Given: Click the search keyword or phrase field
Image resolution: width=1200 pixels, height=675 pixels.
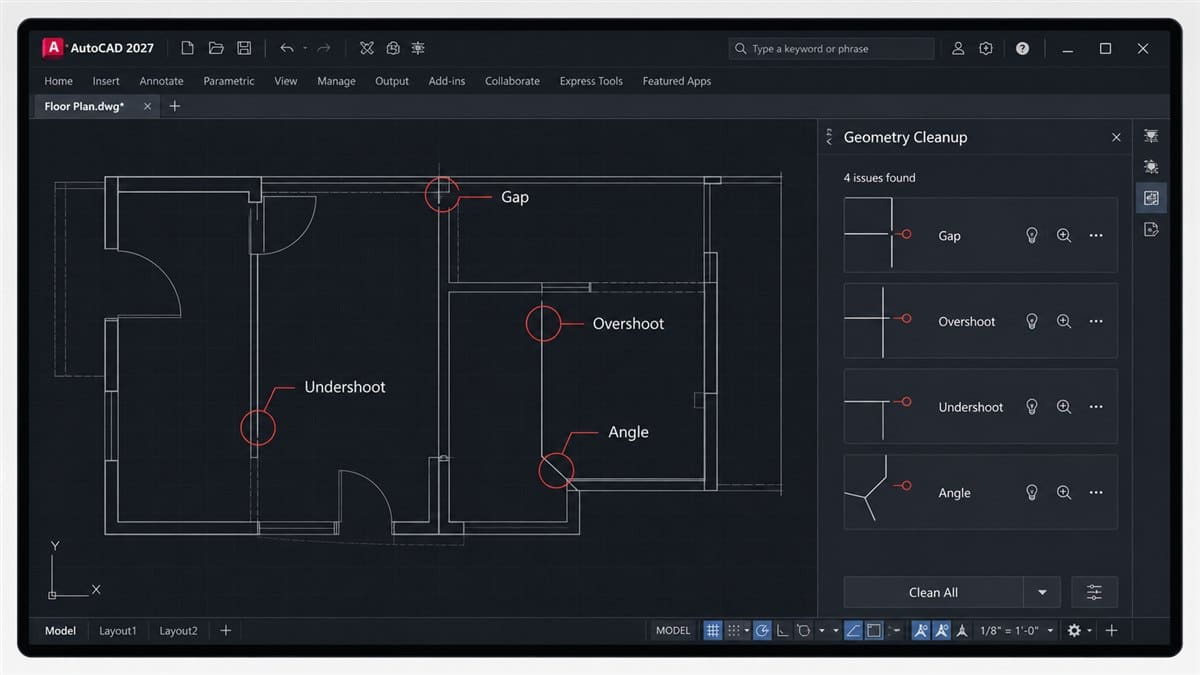Looking at the screenshot, I should coord(831,48).
